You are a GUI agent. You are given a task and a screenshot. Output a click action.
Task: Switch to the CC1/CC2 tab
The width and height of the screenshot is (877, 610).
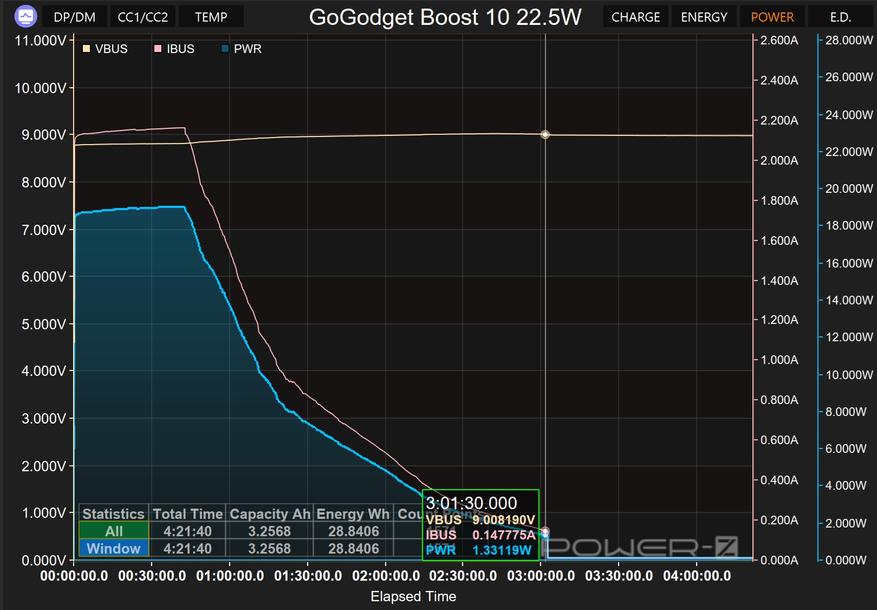pos(143,17)
